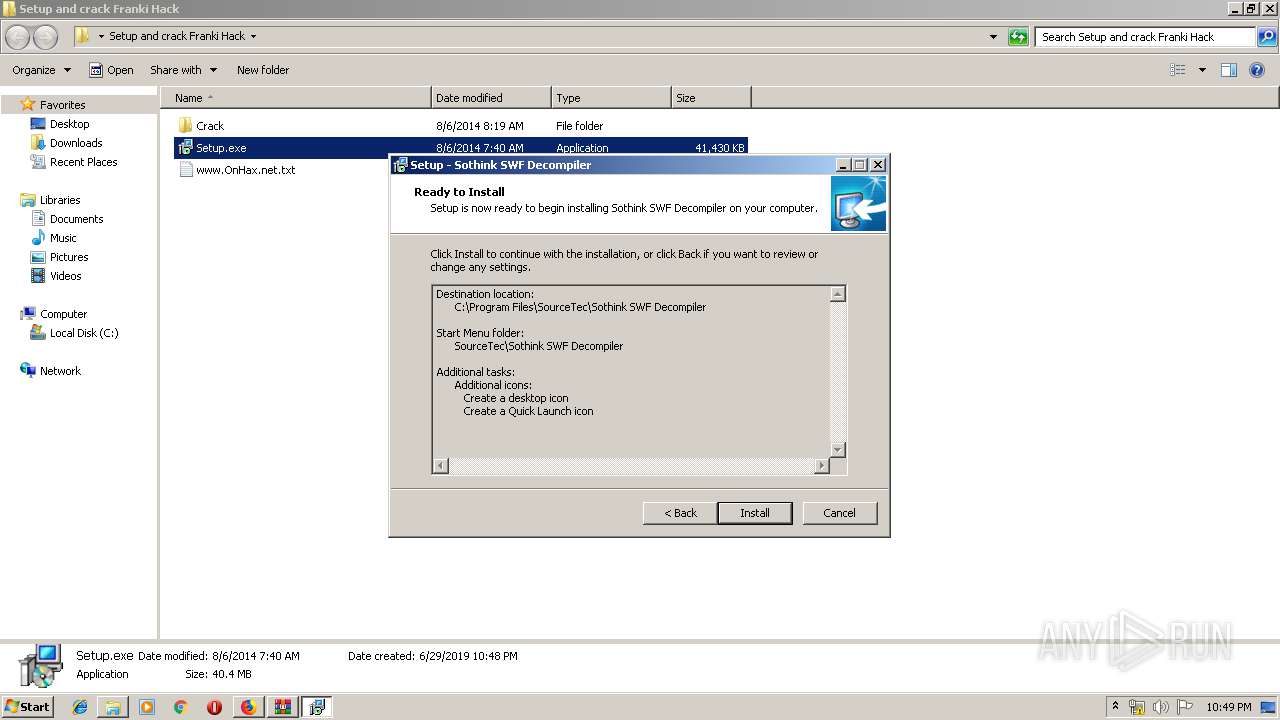
Task: Show hidden system tray icons
Action: point(1115,707)
